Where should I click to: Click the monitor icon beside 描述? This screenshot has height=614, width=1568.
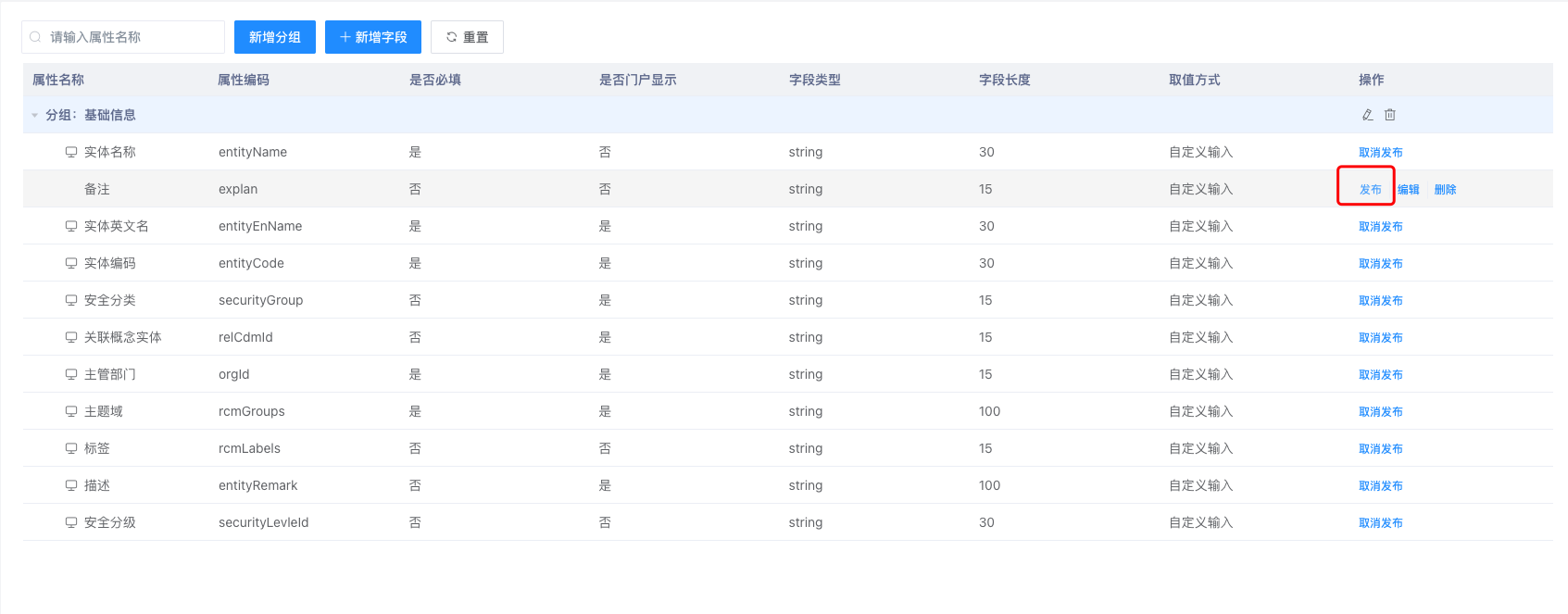coord(71,485)
